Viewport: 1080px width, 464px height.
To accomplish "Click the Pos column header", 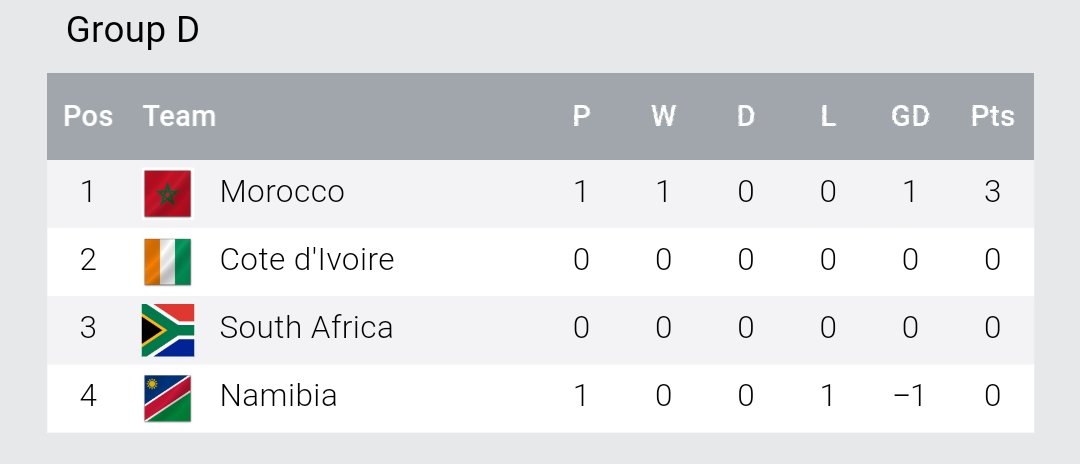I will click(88, 117).
